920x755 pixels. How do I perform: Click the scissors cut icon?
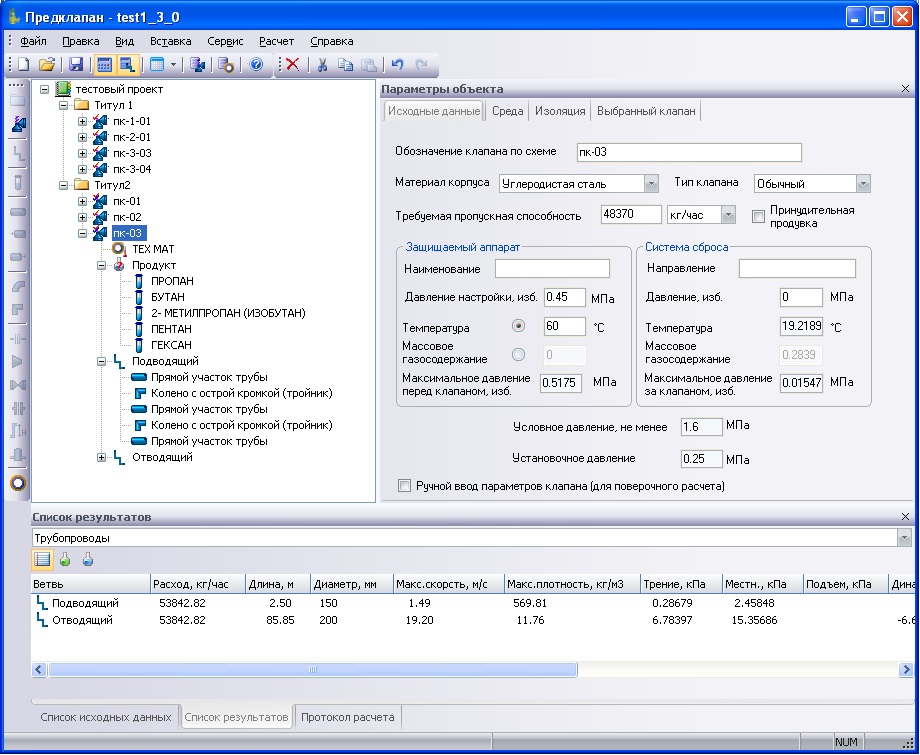(x=322, y=65)
